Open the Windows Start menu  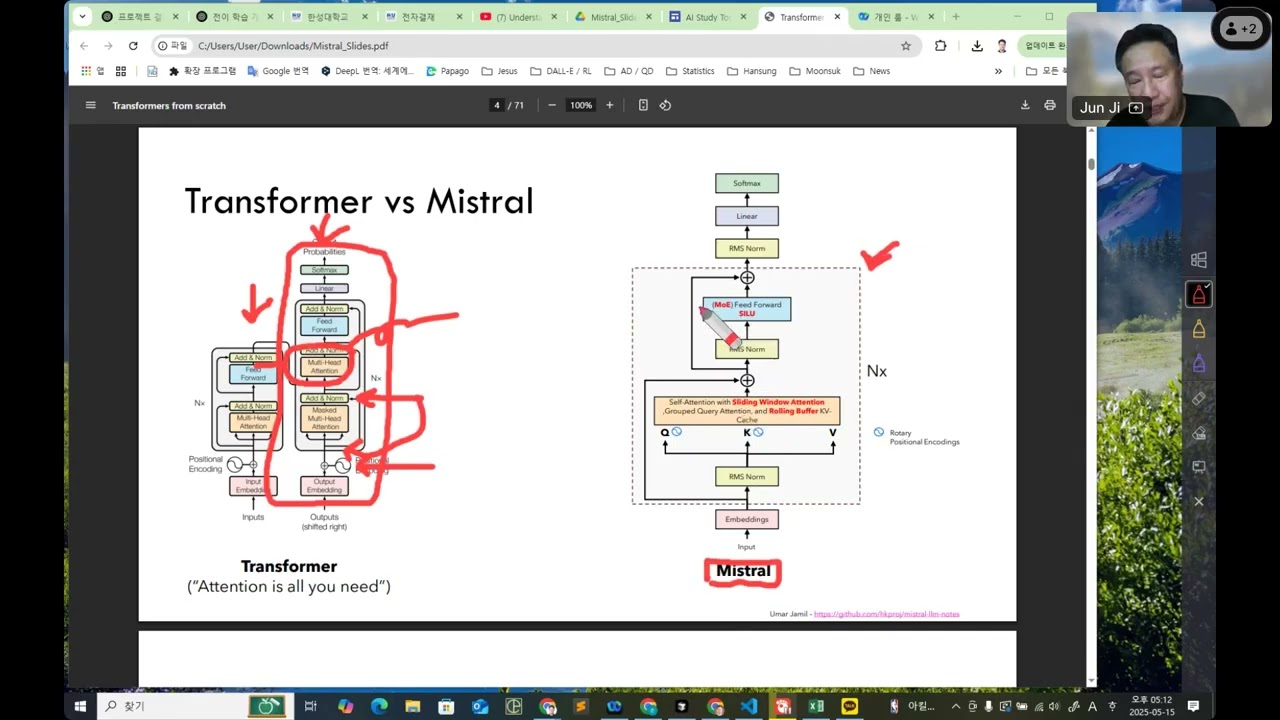(80, 706)
